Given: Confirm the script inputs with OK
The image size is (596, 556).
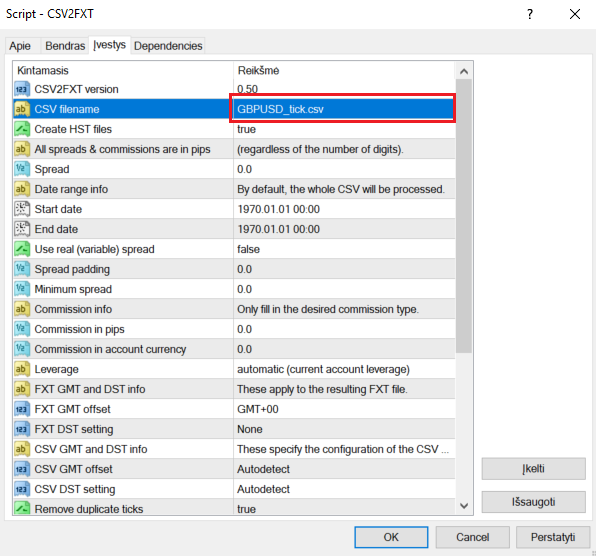Looking at the screenshot, I should coord(391,537).
